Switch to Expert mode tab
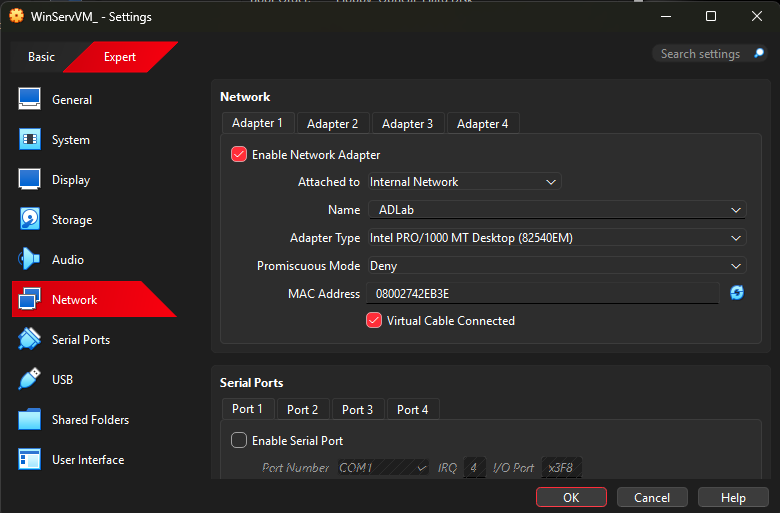Image resolution: width=780 pixels, height=513 pixels. (x=119, y=57)
